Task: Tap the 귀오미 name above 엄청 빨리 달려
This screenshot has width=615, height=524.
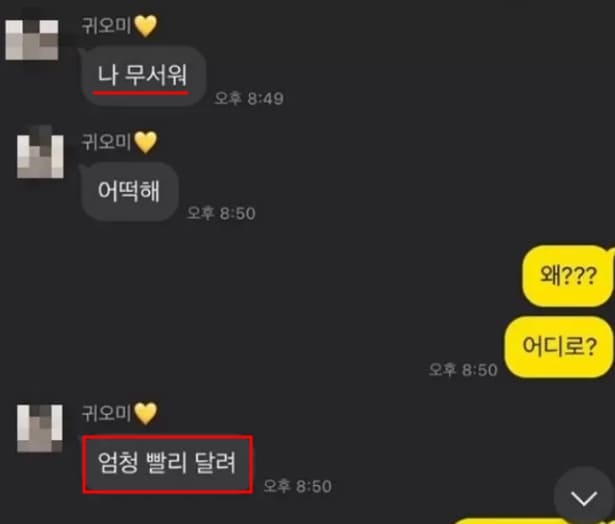Action: click(106, 413)
